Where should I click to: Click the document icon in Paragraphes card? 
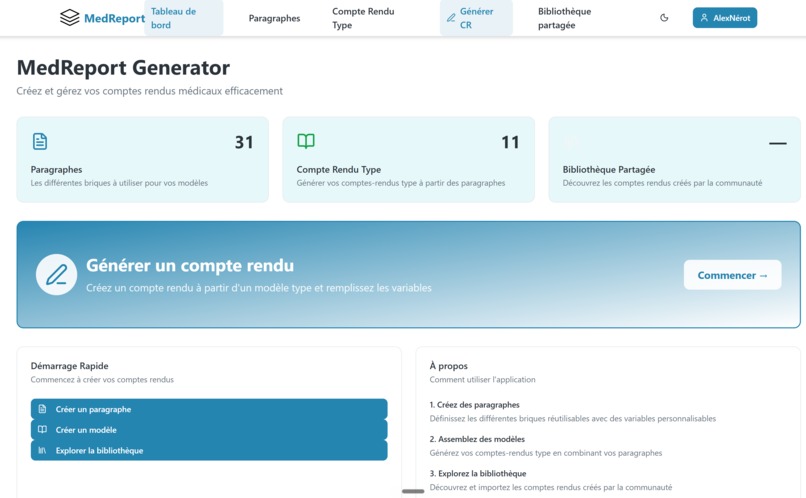pyautogui.click(x=40, y=141)
